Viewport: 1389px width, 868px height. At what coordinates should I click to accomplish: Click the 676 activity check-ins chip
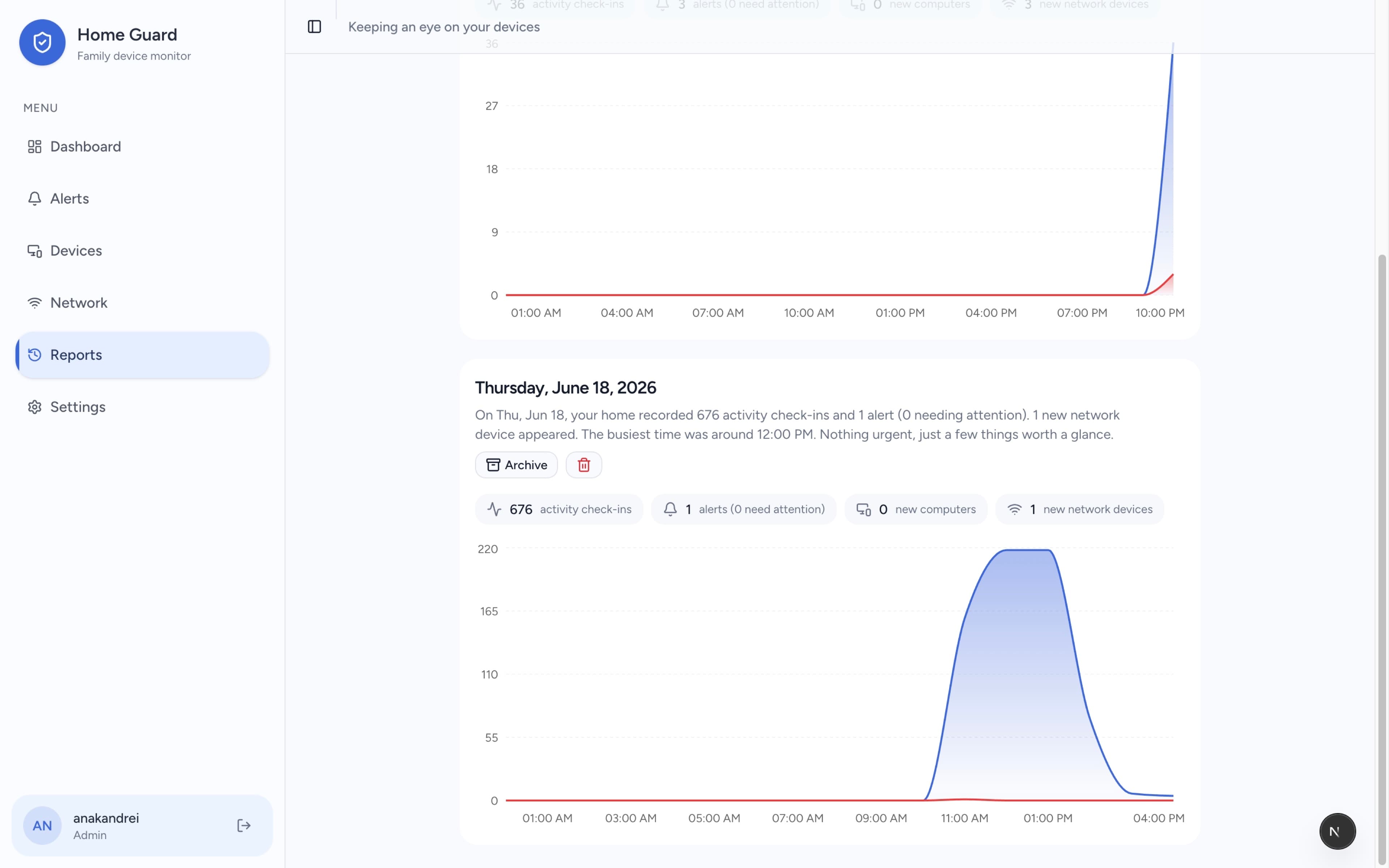558,509
